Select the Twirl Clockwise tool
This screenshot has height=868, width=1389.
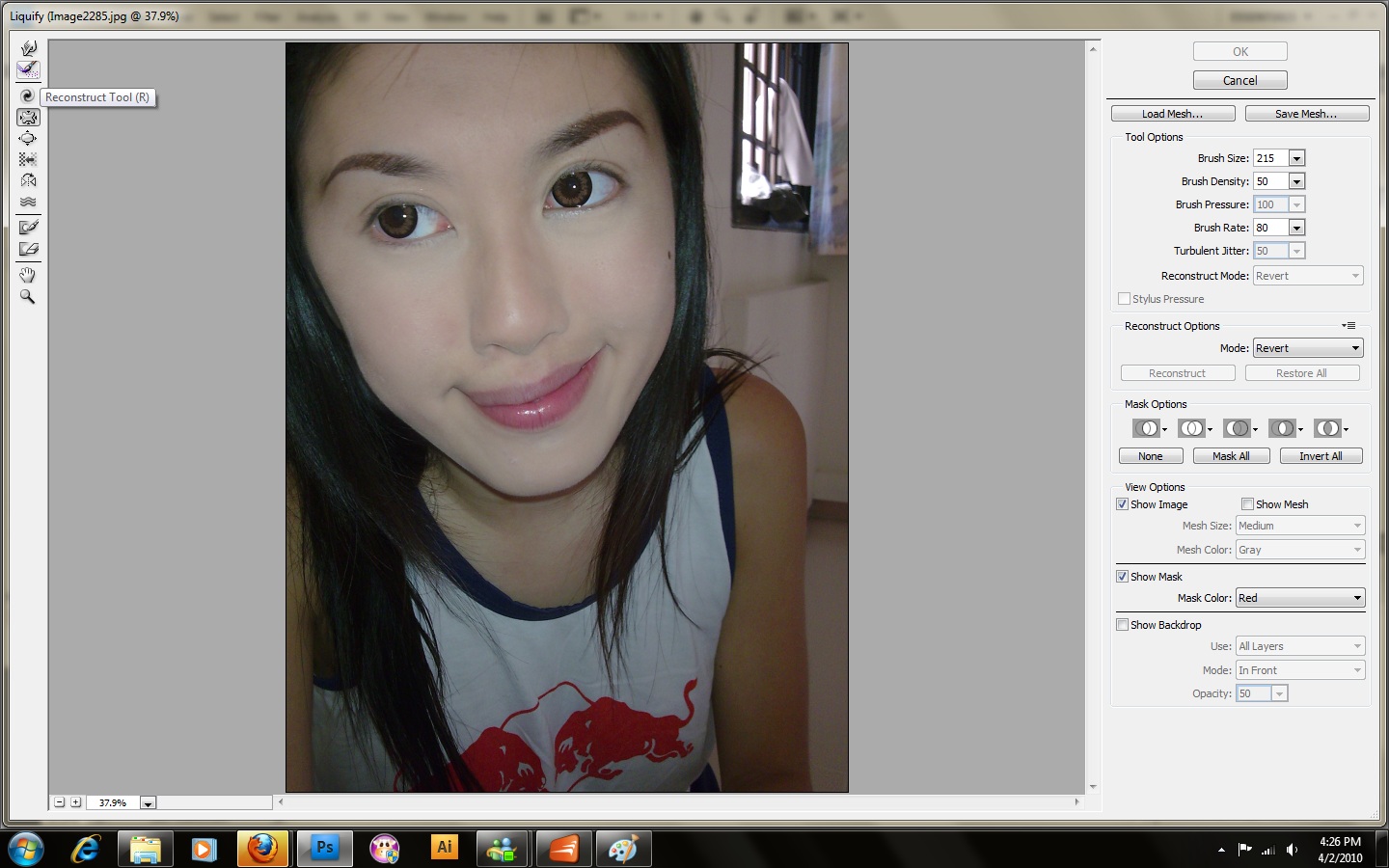pos(28,95)
